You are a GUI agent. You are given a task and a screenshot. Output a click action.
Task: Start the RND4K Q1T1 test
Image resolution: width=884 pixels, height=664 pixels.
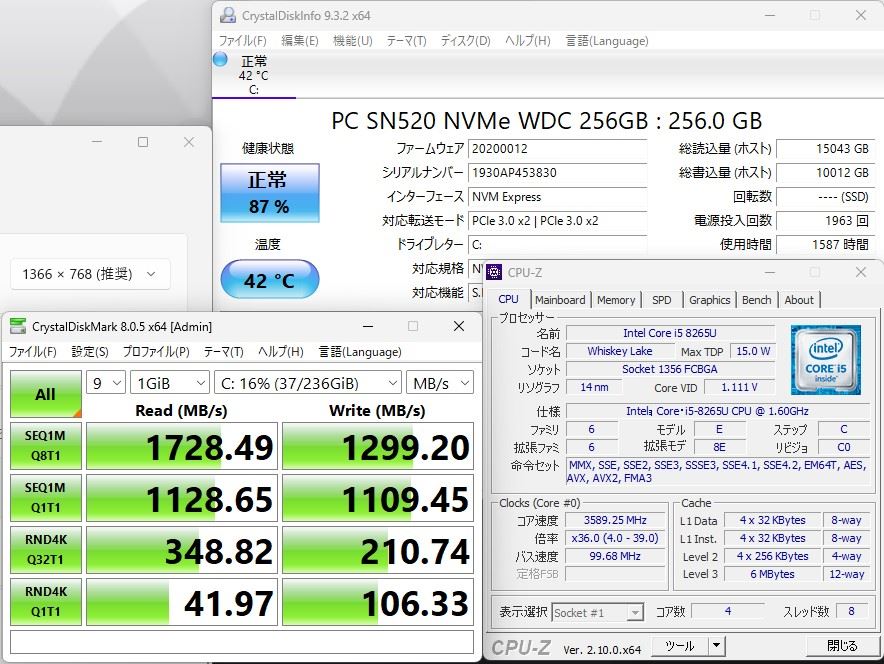coord(46,601)
